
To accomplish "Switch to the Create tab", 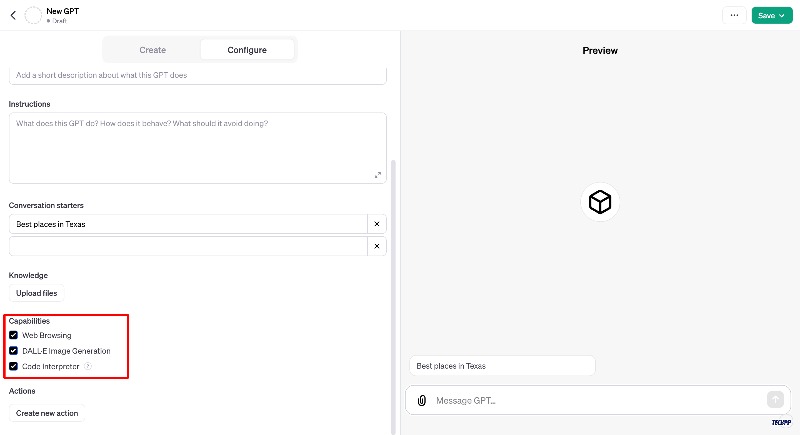I will pos(152,50).
